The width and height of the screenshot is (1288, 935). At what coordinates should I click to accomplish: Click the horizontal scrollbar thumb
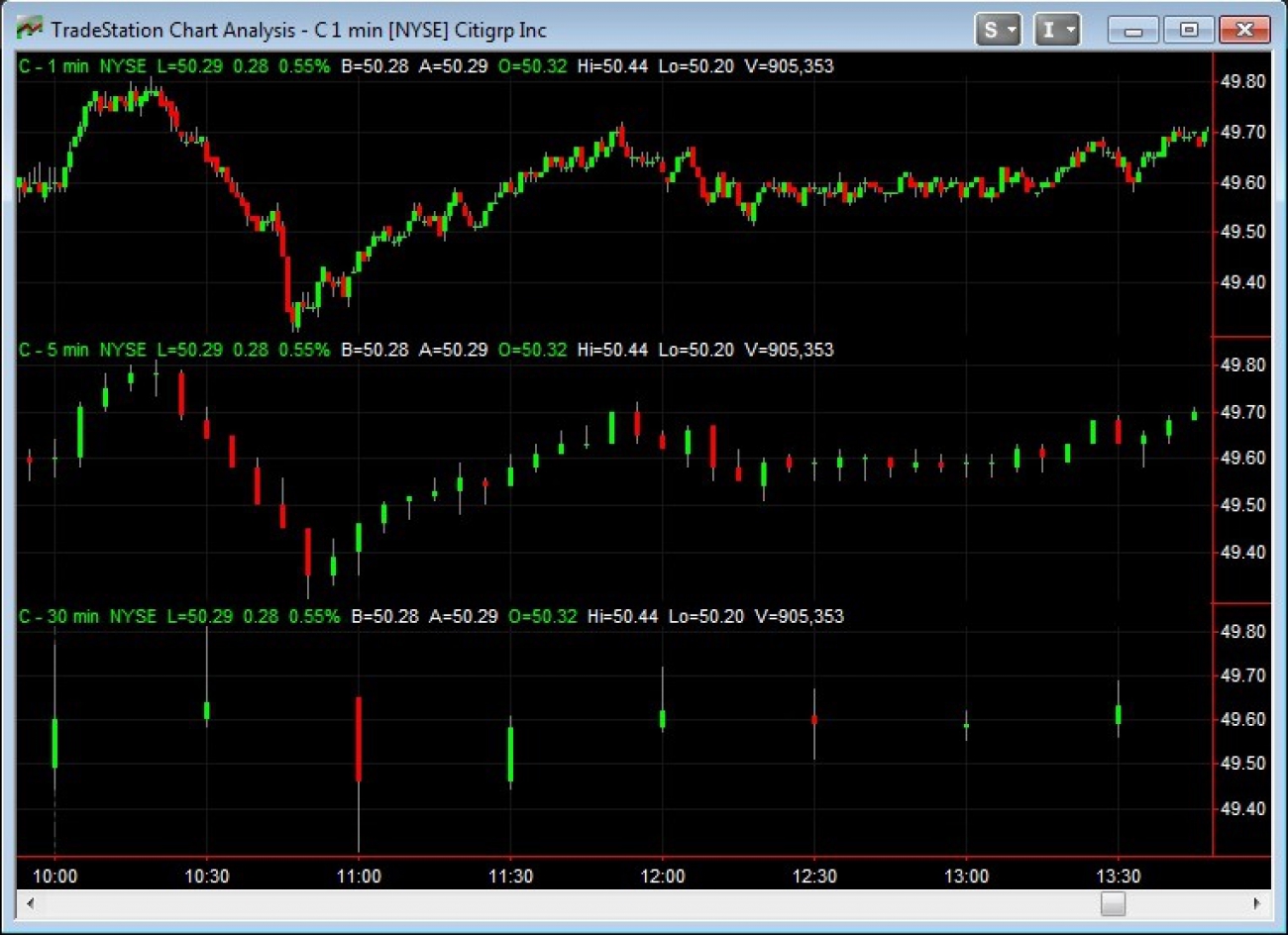coord(1112,903)
